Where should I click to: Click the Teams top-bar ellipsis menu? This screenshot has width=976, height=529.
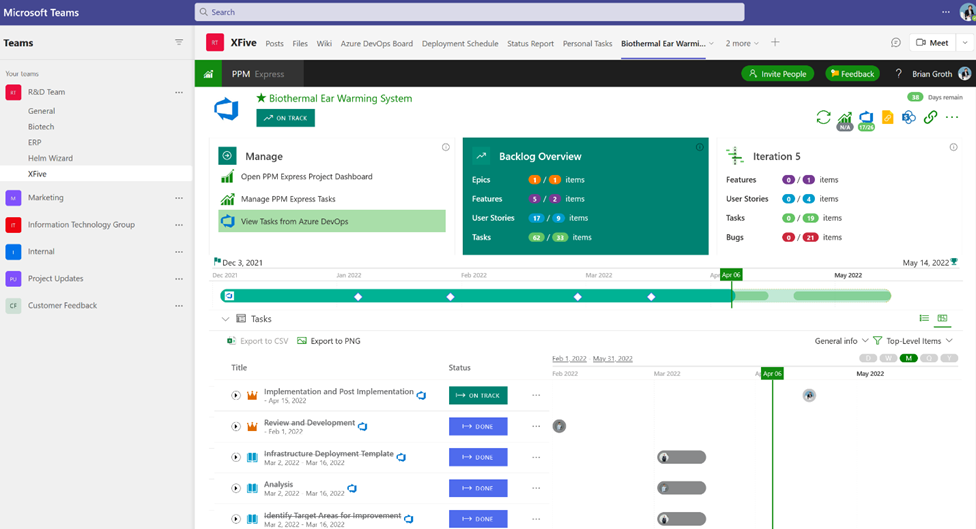(946, 12)
